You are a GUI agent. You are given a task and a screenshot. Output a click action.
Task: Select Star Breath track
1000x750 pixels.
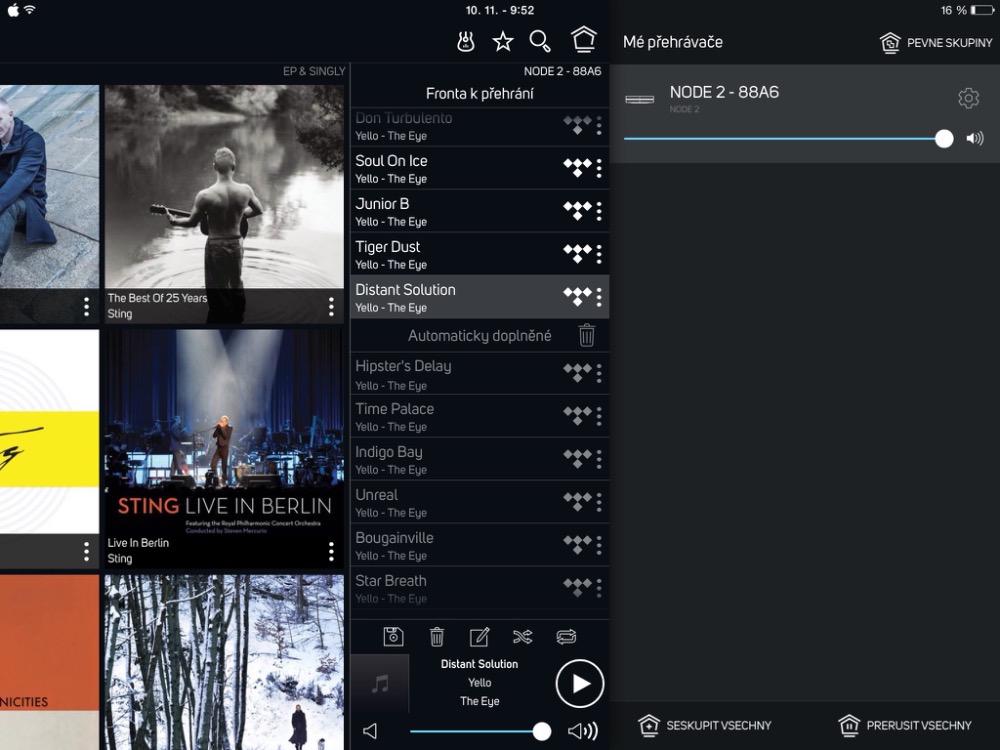(x=480, y=588)
